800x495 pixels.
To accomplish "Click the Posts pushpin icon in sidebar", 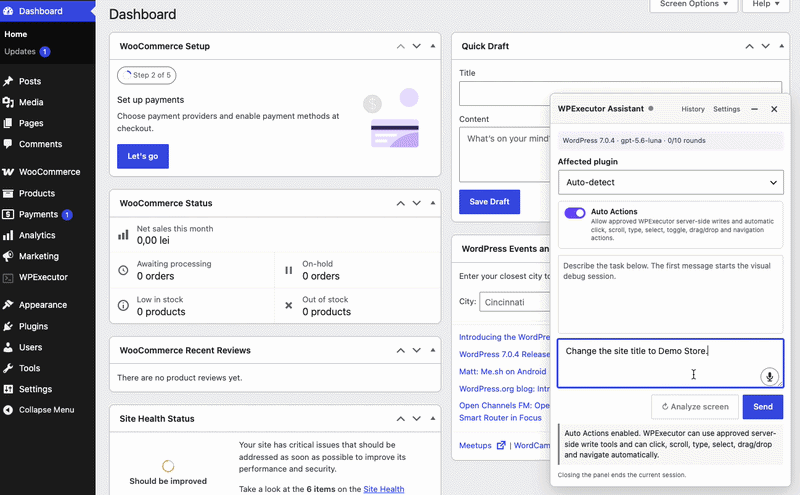I will (x=8, y=81).
